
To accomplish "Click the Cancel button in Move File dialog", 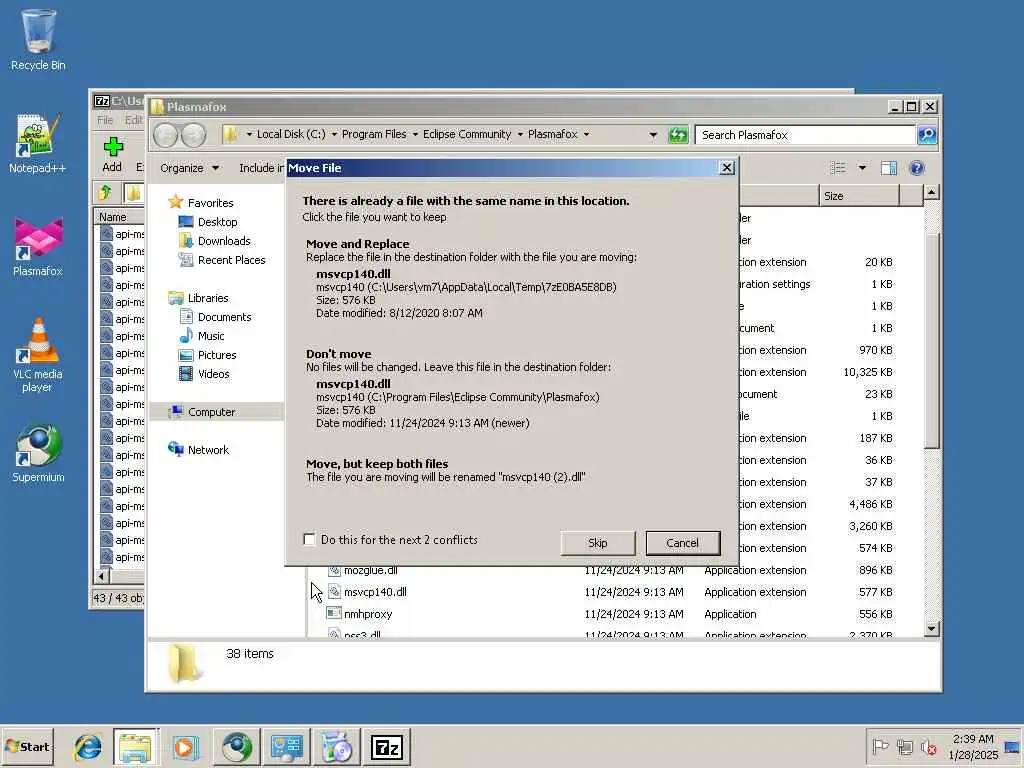I will pos(682,543).
